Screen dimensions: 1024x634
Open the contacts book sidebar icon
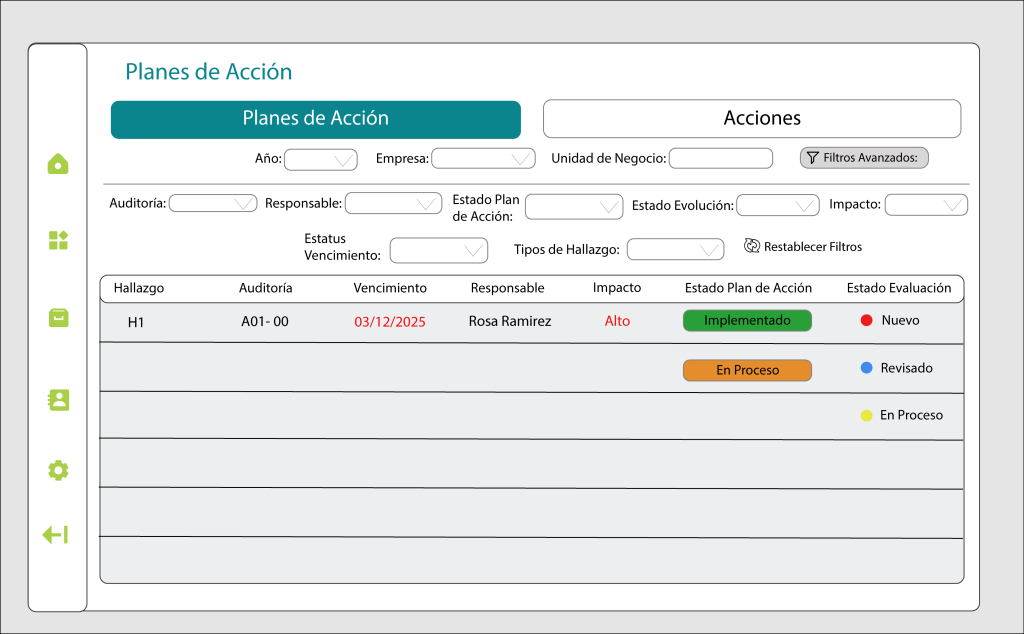58,400
